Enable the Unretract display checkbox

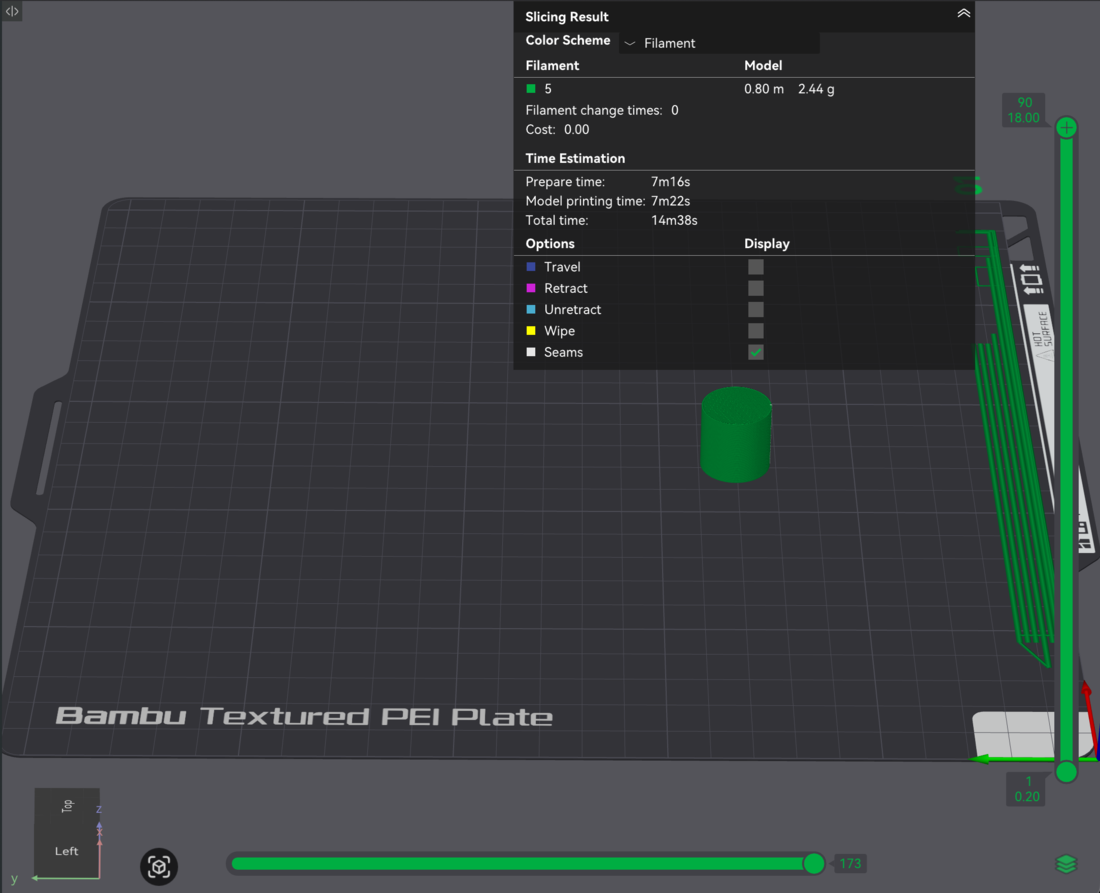point(756,309)
